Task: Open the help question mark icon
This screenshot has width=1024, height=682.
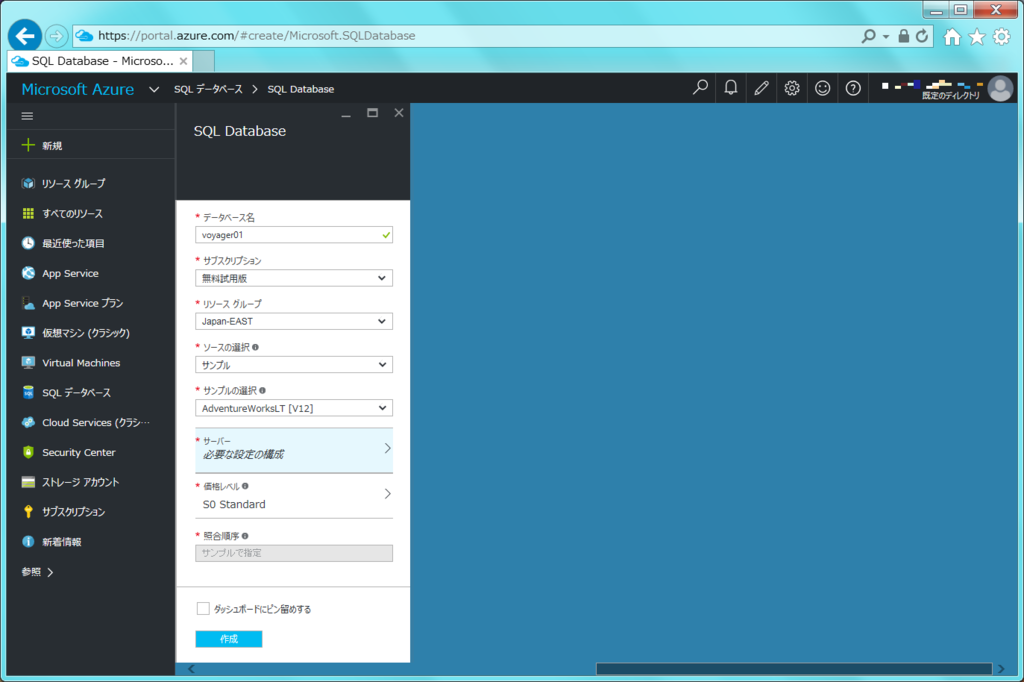Action: point(853,88)
